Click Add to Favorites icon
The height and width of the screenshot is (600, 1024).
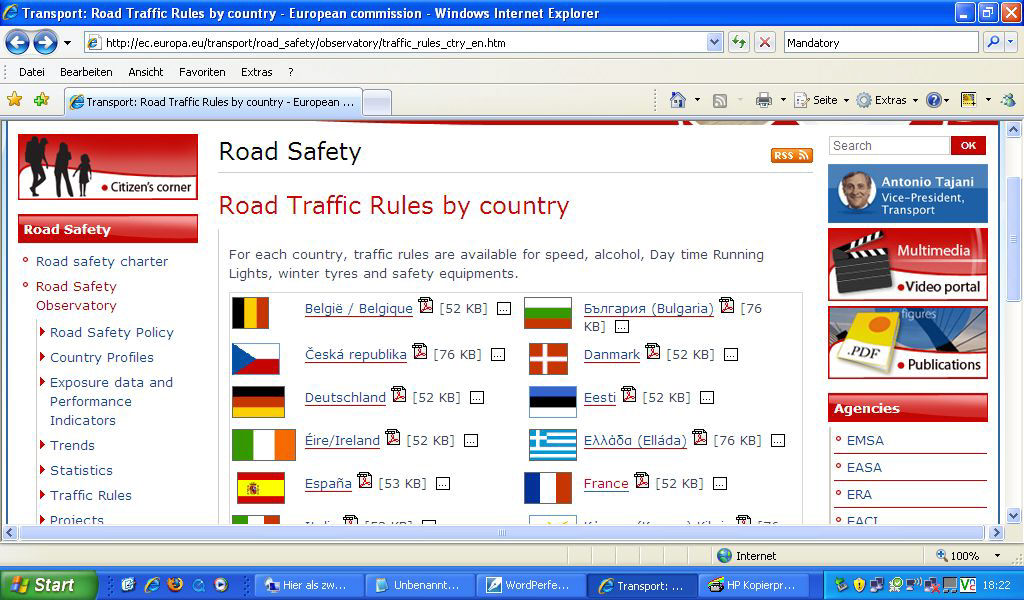point(42,100)
